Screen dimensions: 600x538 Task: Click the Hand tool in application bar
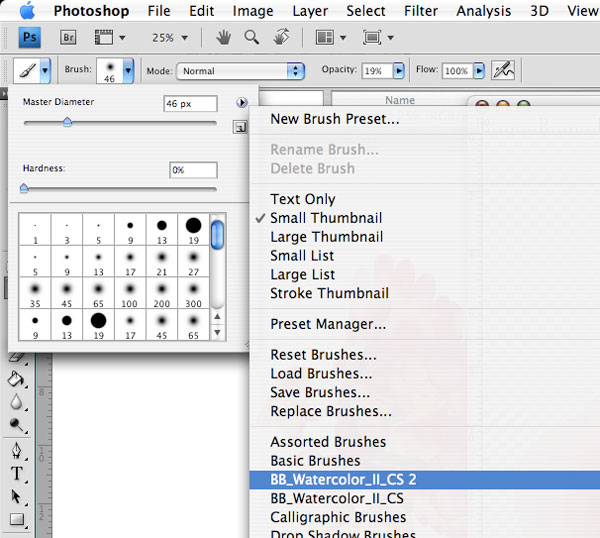point(226,38)
